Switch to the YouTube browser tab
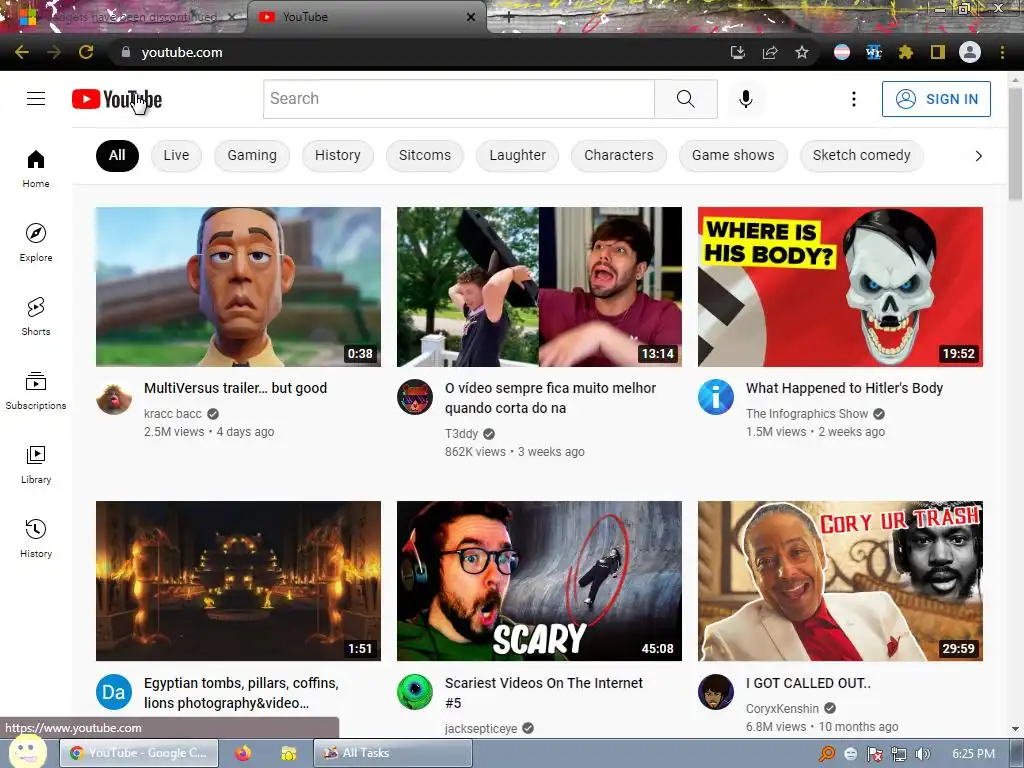 [366, 17]
